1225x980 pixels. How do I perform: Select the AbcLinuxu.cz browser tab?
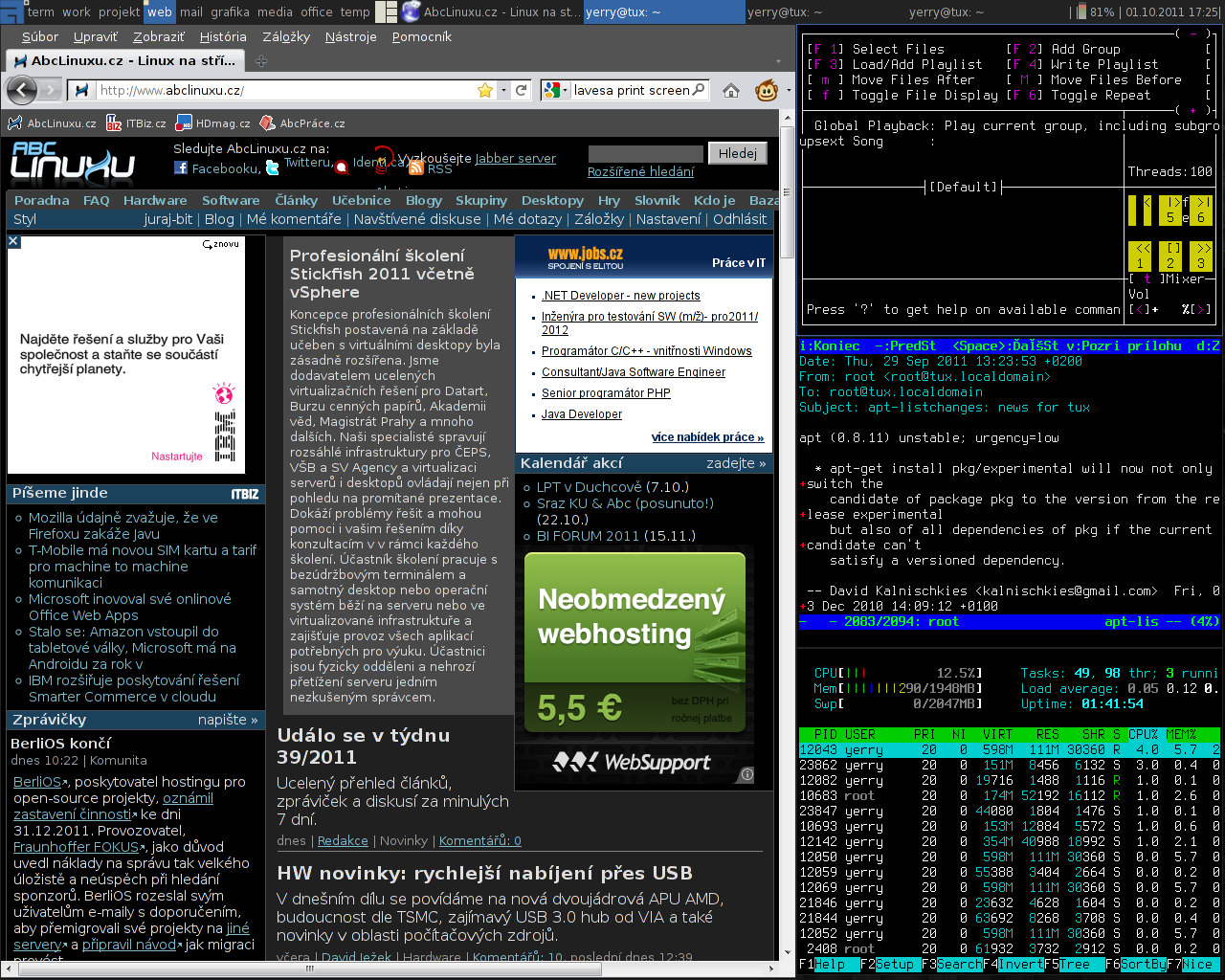[x=124, y=60]
